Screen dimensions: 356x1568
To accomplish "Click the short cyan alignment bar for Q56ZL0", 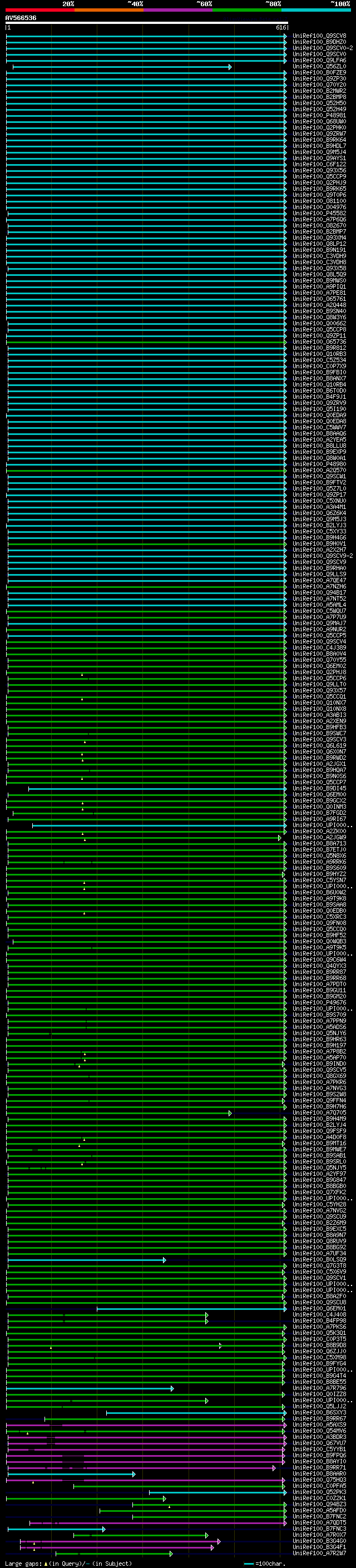I will pos(122,67).
